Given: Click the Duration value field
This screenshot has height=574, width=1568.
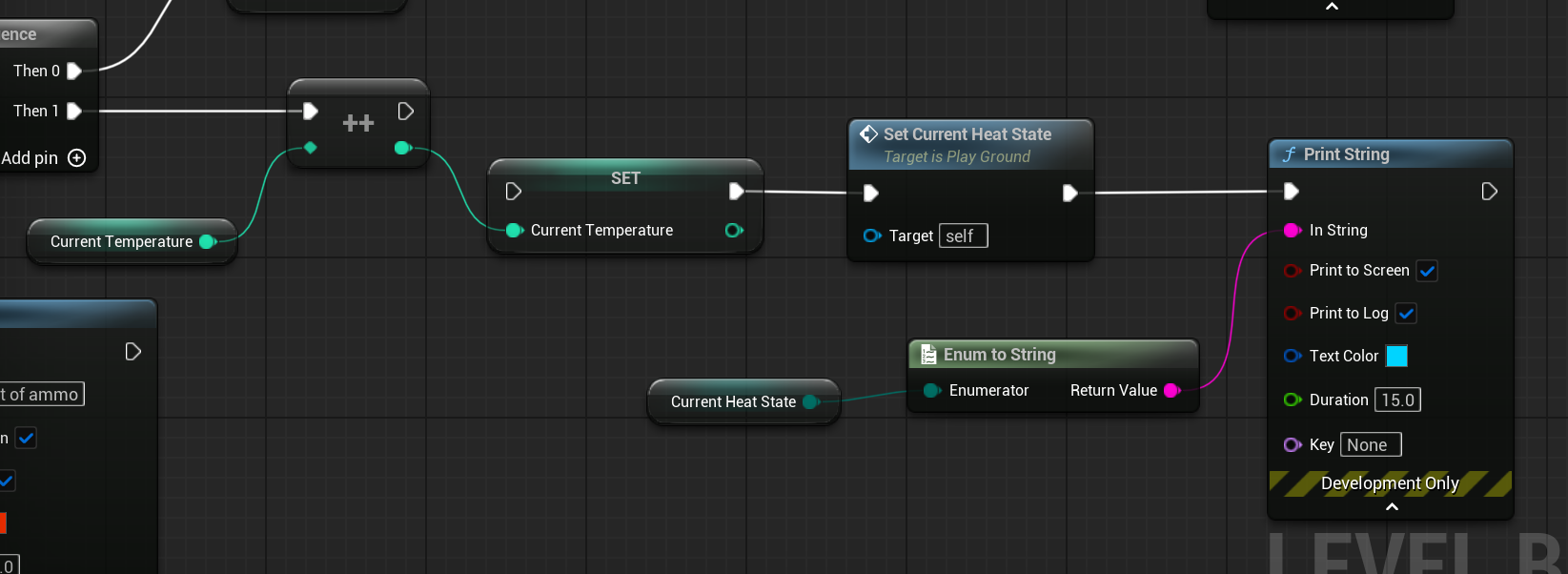Looking at the screenshot, I should 1397,400.
